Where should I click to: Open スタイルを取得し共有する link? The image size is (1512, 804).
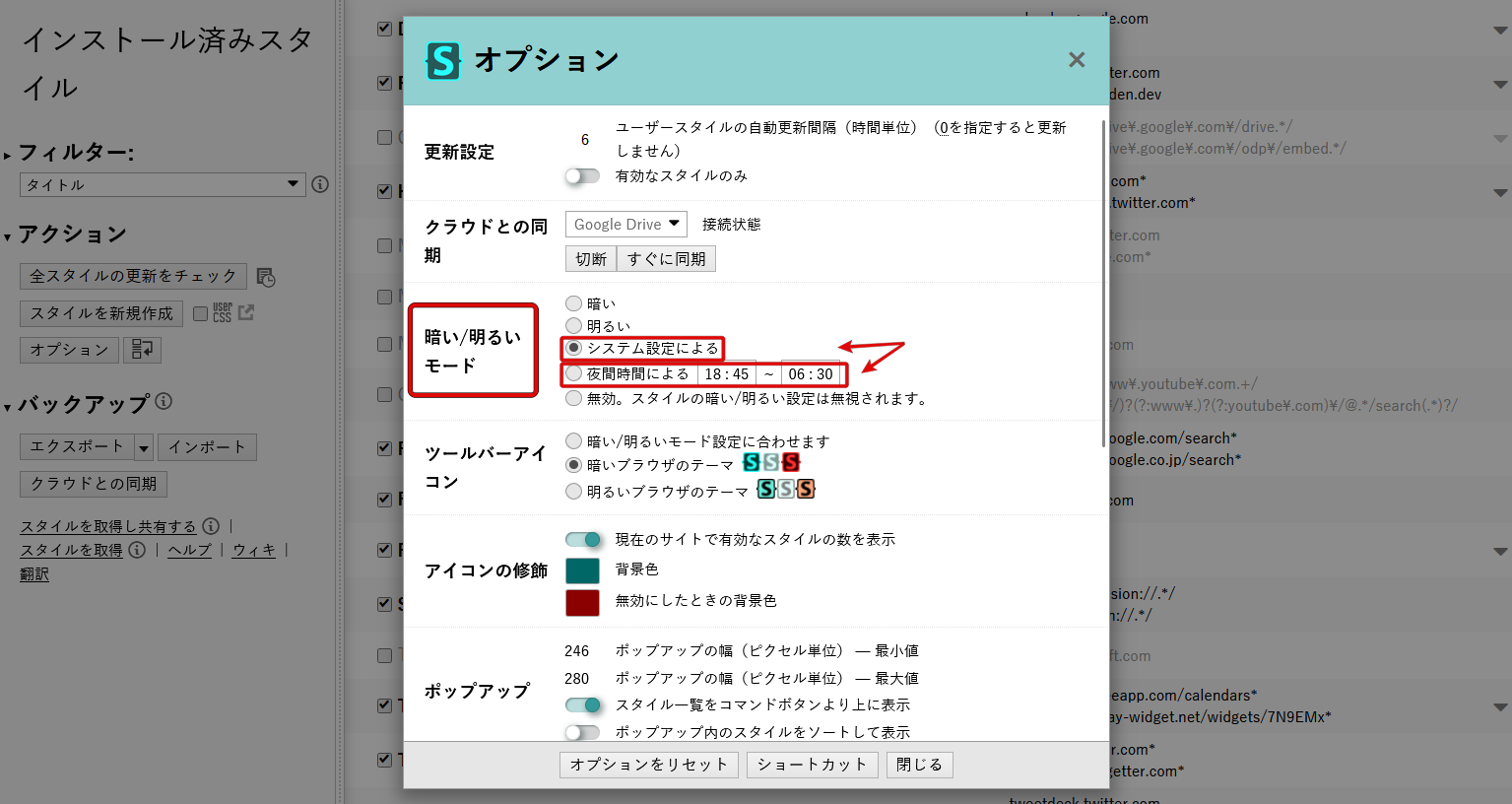click(108, 526)
